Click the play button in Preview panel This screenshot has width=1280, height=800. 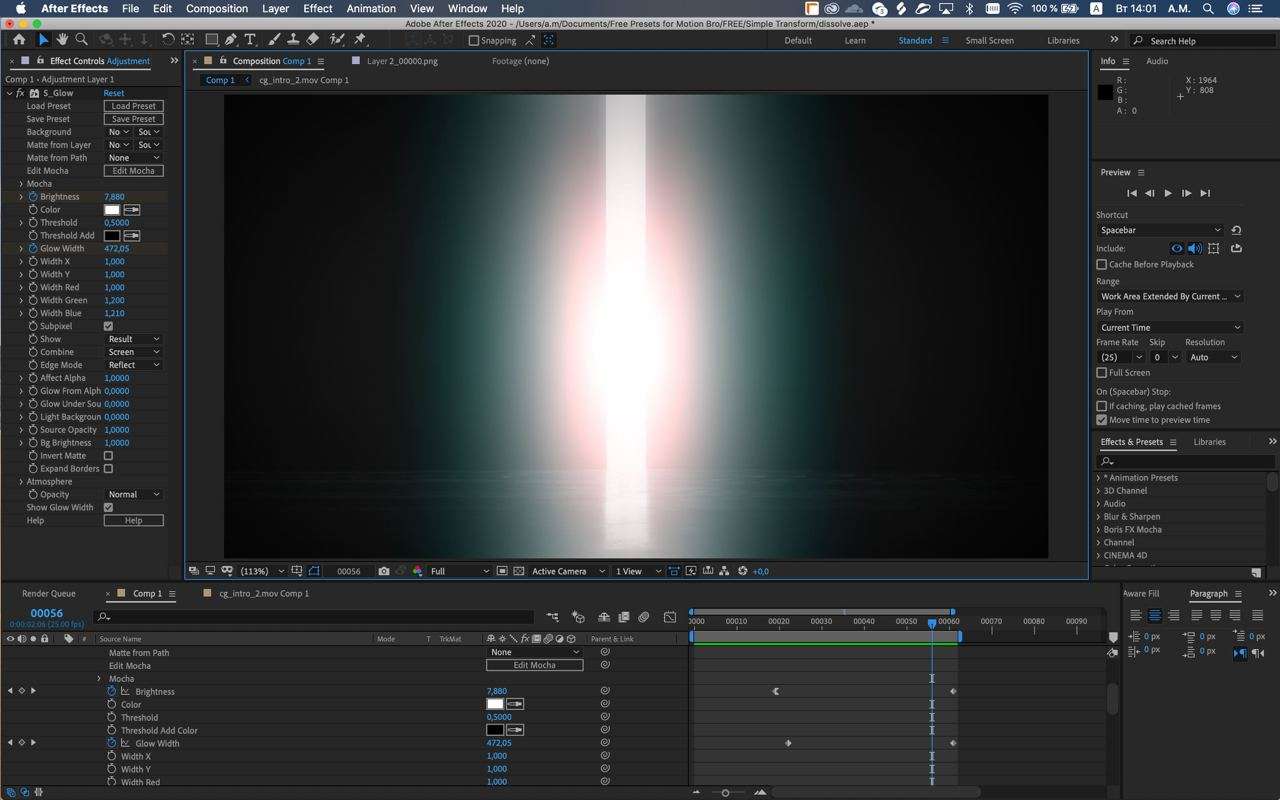(x=1167, y=193)
